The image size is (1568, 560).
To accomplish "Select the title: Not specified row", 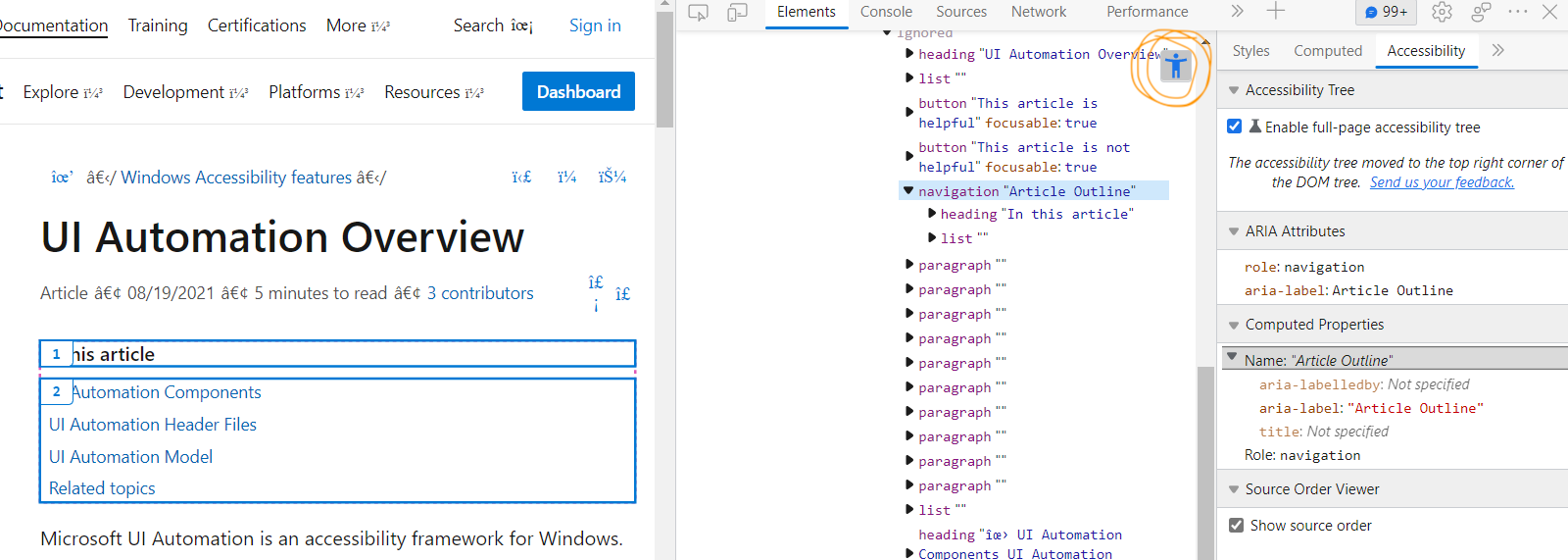I will coord(1324,432).
